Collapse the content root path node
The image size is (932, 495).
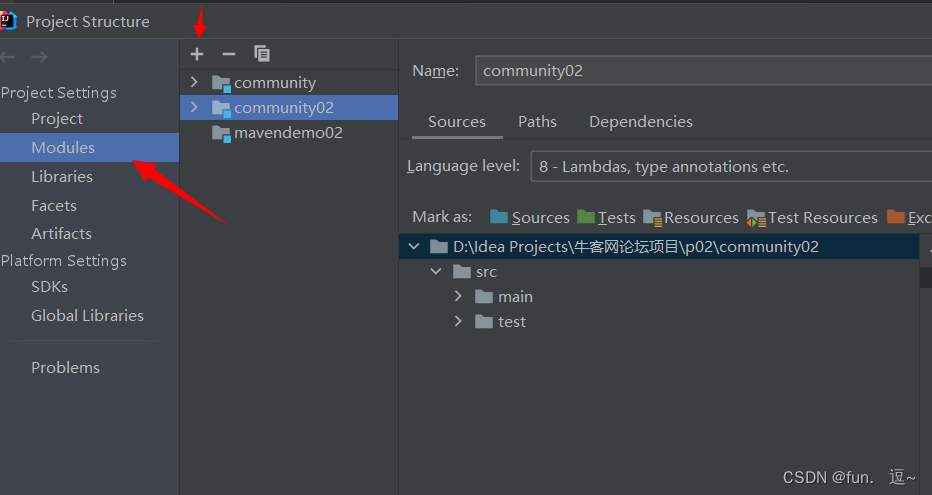coord(414,246)
